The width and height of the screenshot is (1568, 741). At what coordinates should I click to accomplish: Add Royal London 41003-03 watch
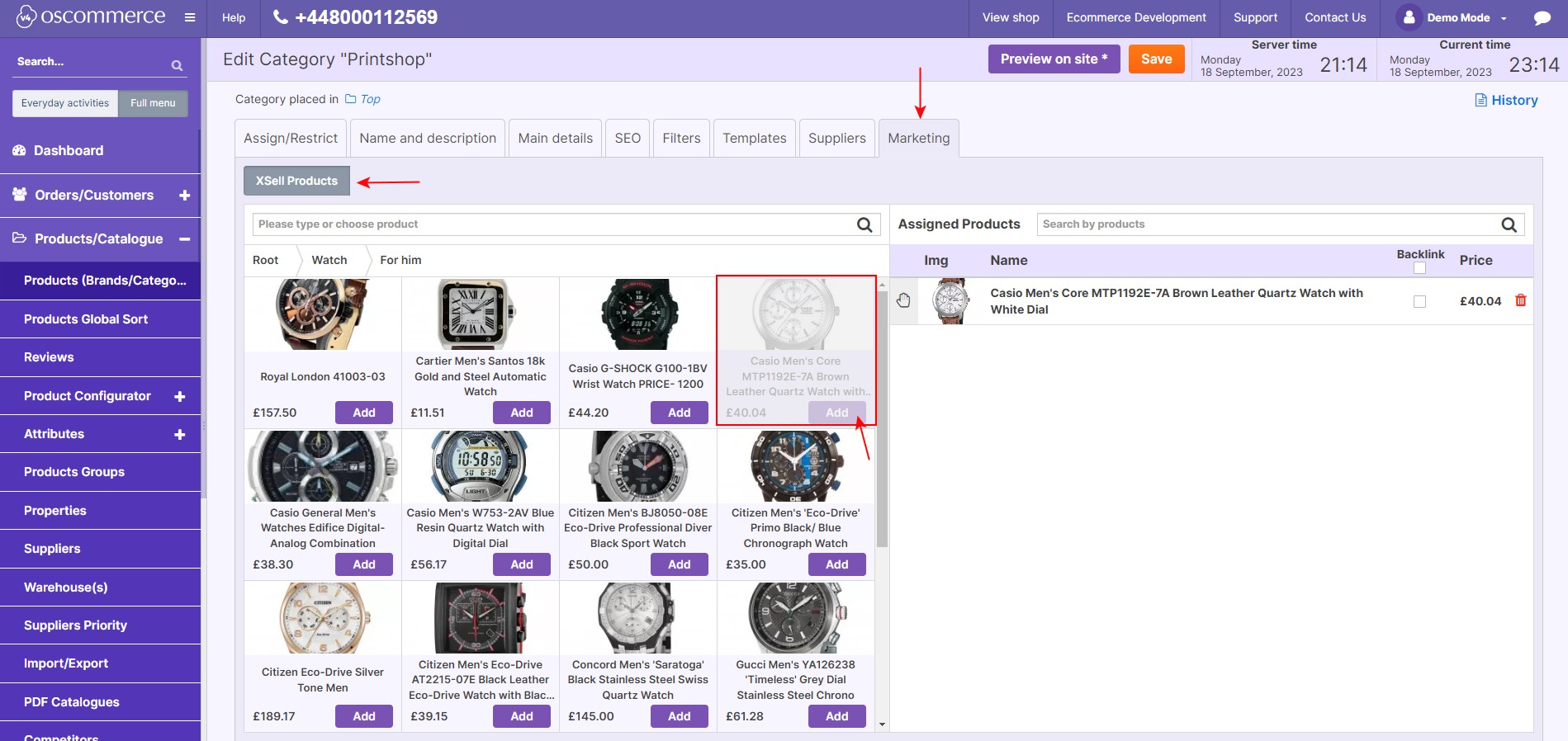pyautogui.click(x=364, y=413)
